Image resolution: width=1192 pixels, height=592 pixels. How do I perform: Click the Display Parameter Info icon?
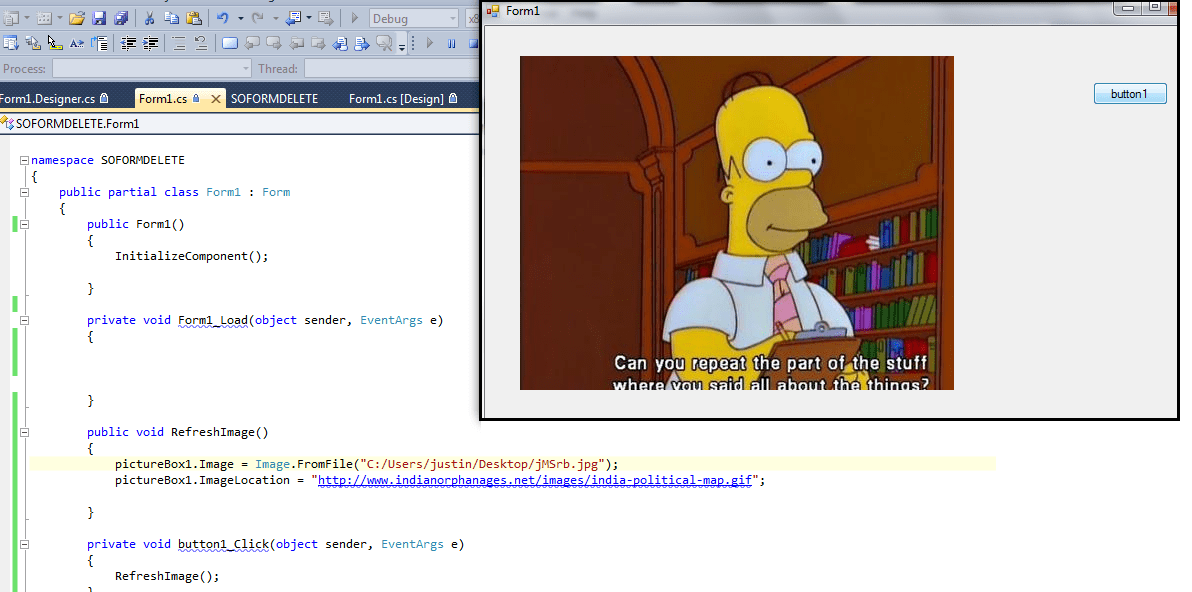[33, 43]
